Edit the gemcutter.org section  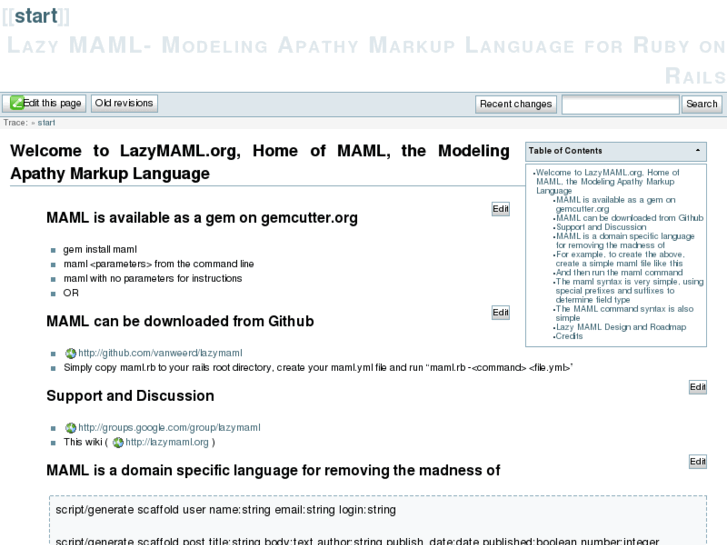(501, 209)
